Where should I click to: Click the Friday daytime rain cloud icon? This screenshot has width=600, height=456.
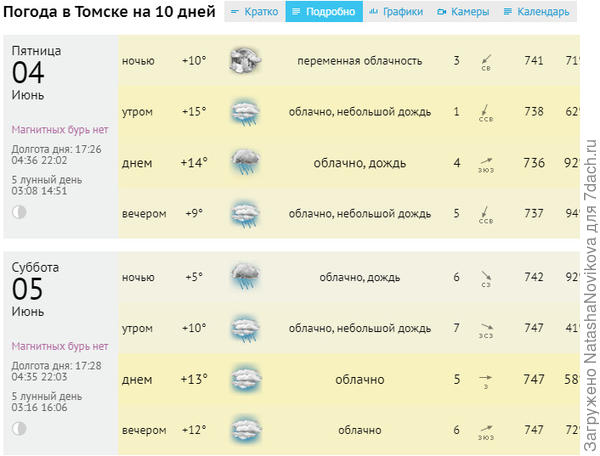(244, 162)
